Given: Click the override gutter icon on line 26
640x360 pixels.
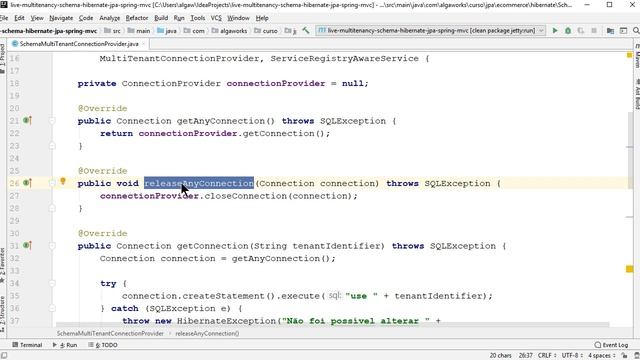Looking at the screenshot, I should 27,183.
